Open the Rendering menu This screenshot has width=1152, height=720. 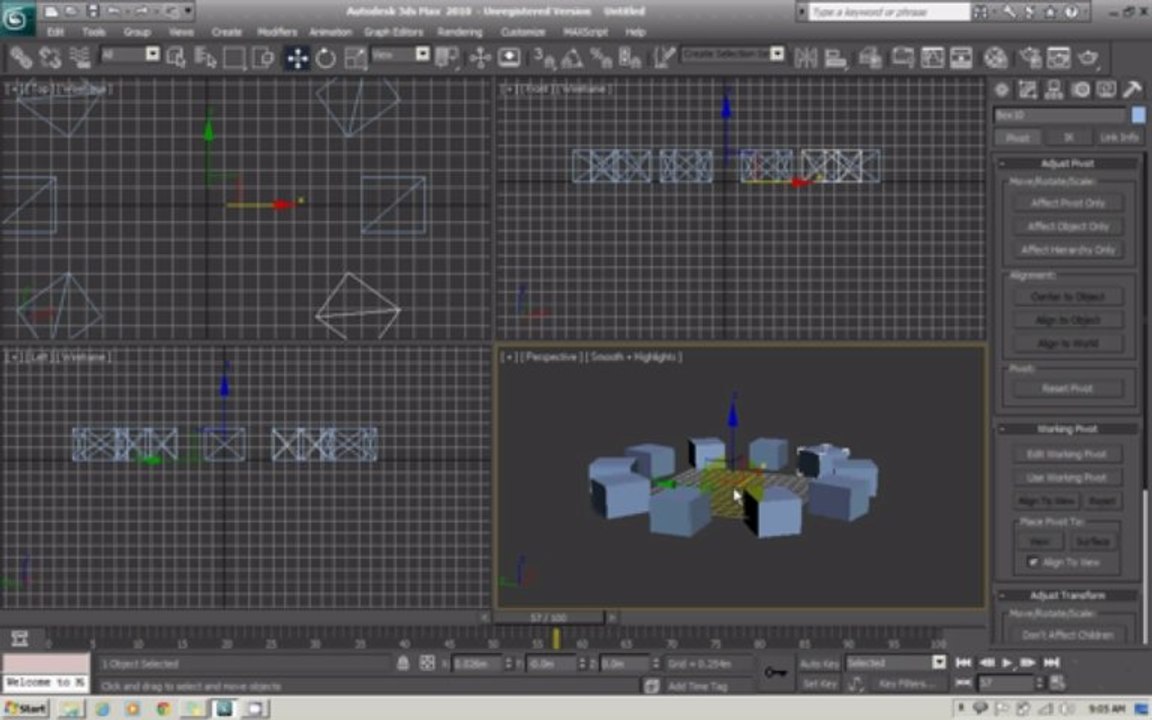[x=460, y=32]
